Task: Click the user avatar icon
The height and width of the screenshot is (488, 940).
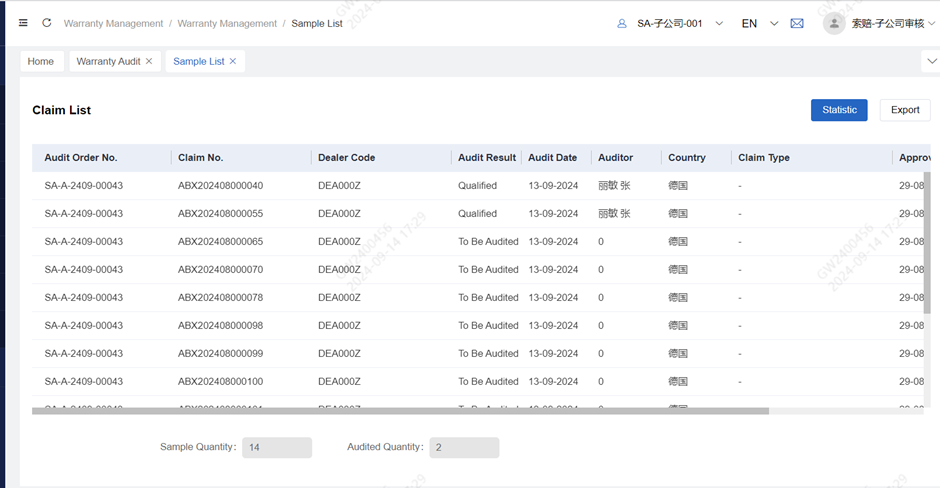Action: pos(834,23)
